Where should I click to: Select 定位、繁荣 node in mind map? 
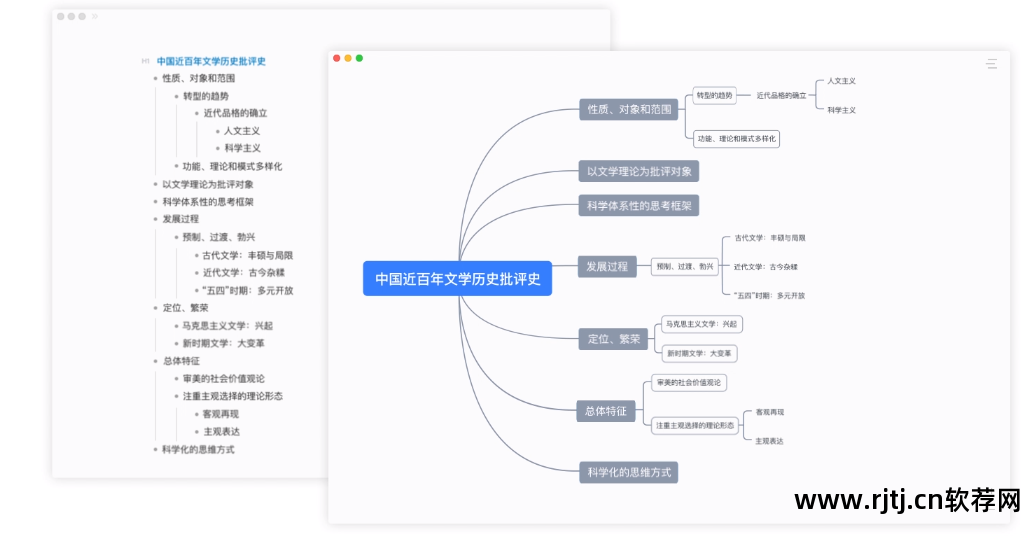click(x=613, y=339)
